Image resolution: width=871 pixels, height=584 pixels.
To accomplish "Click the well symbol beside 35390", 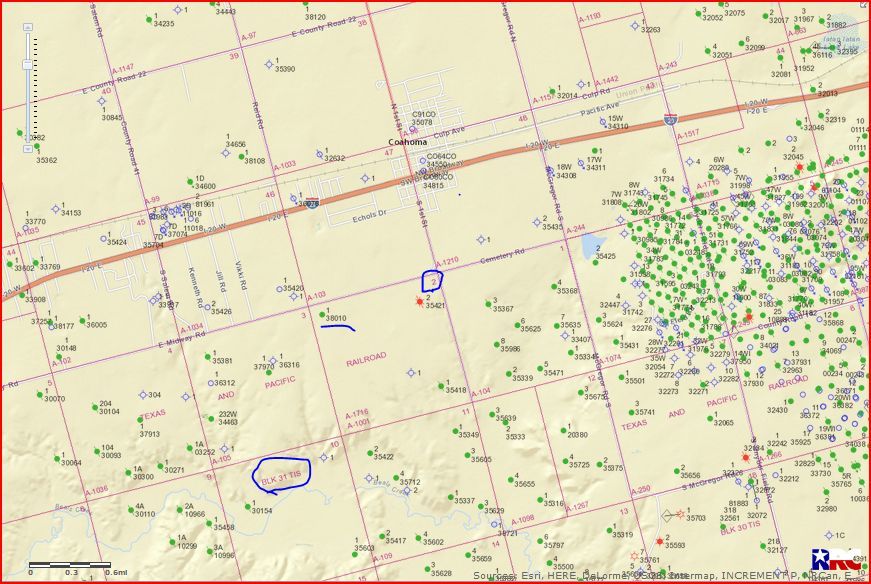I will pyautogui.click(x=269, y=65).
